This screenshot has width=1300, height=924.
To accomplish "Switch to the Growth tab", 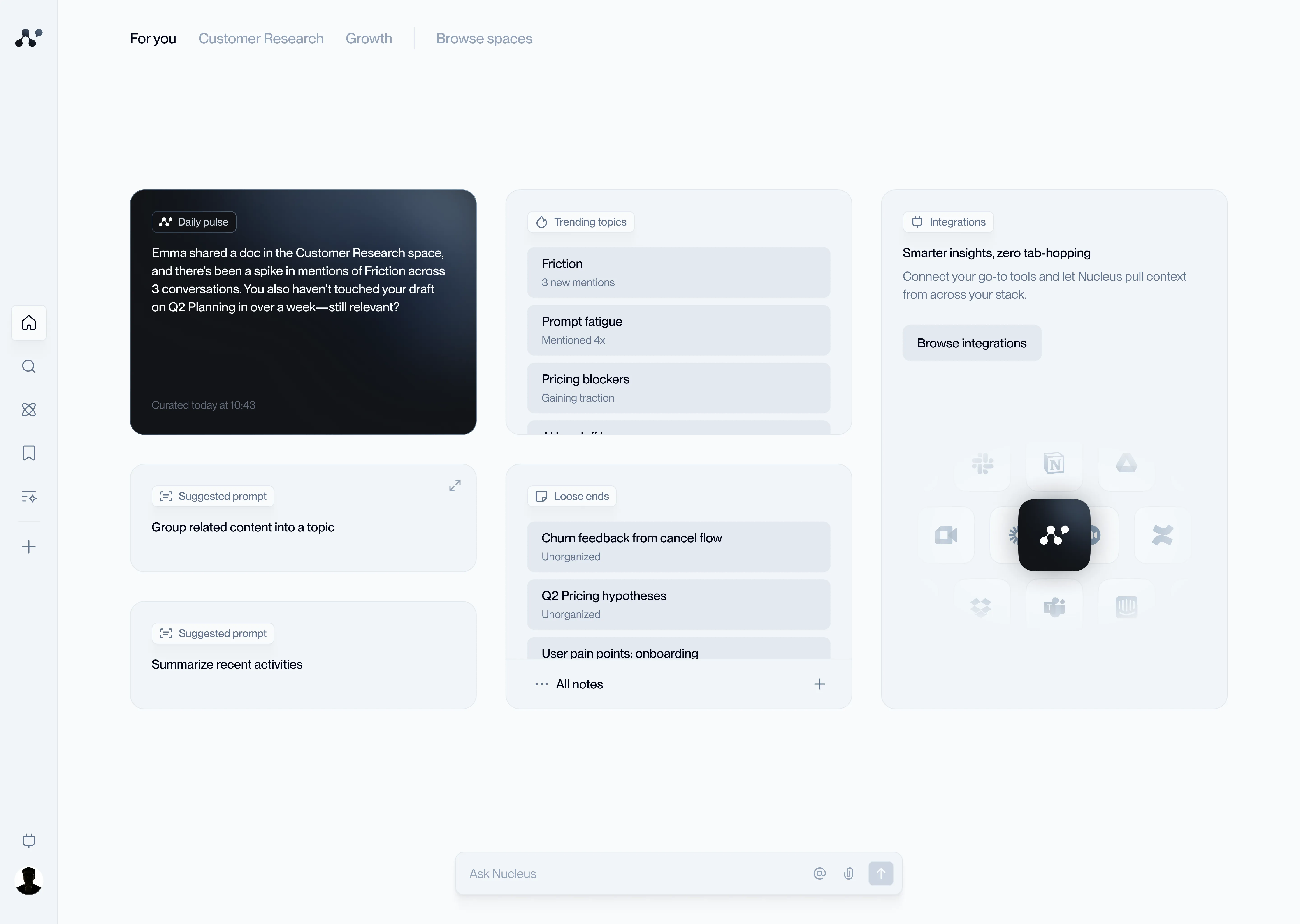I will click(x=369, y=39).
